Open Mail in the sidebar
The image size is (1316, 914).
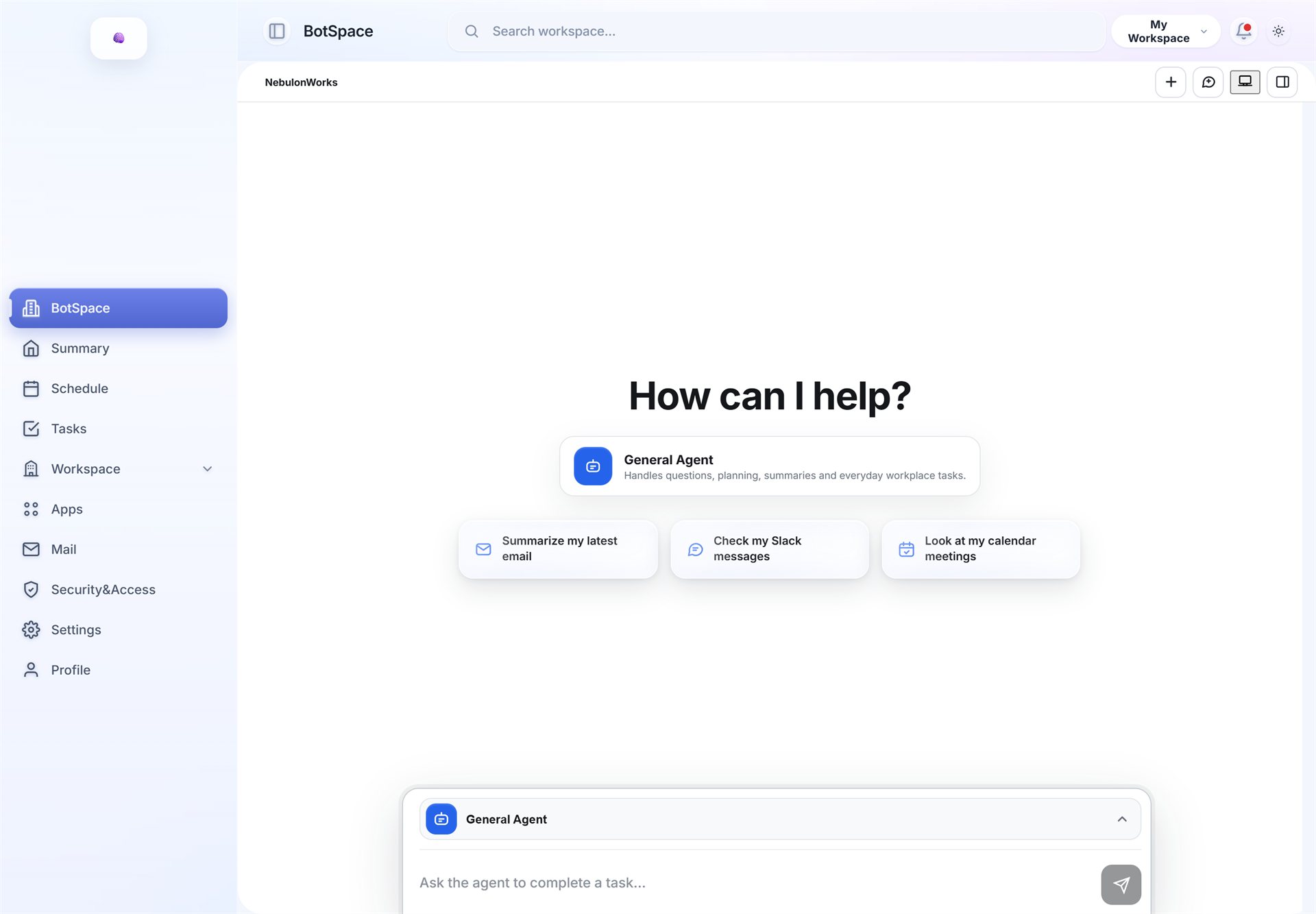pyautogui.click(x=119, y=549)
